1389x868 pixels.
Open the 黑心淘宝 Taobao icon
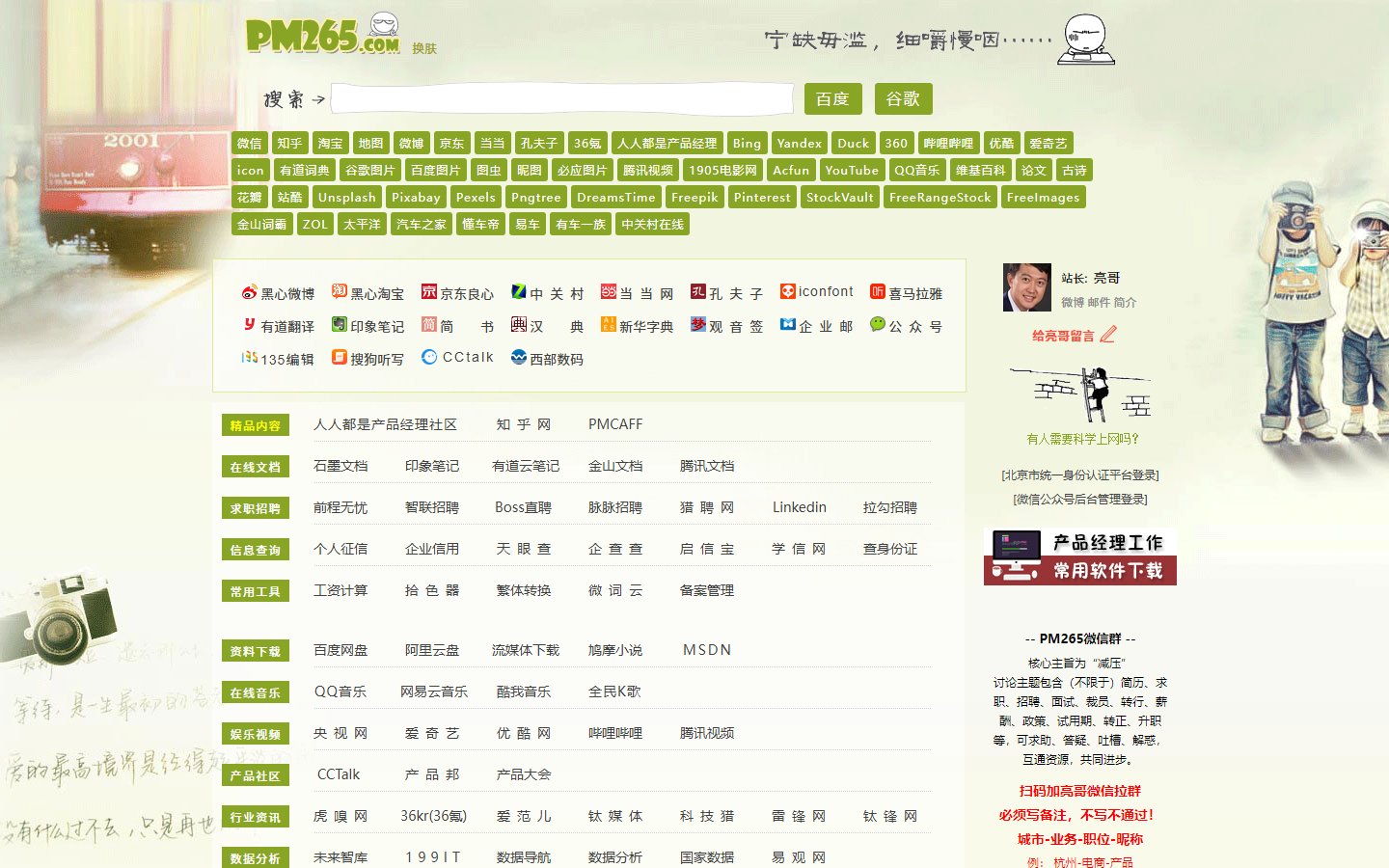(x=340, y=291)
